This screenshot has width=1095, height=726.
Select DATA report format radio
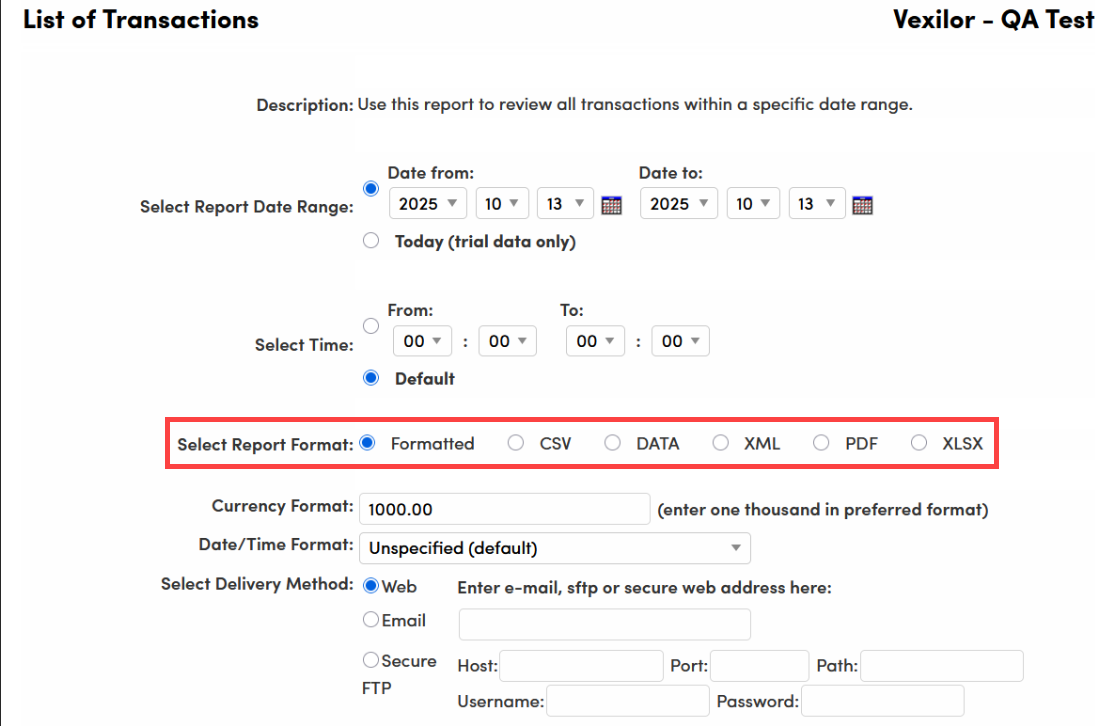(612, 443)
